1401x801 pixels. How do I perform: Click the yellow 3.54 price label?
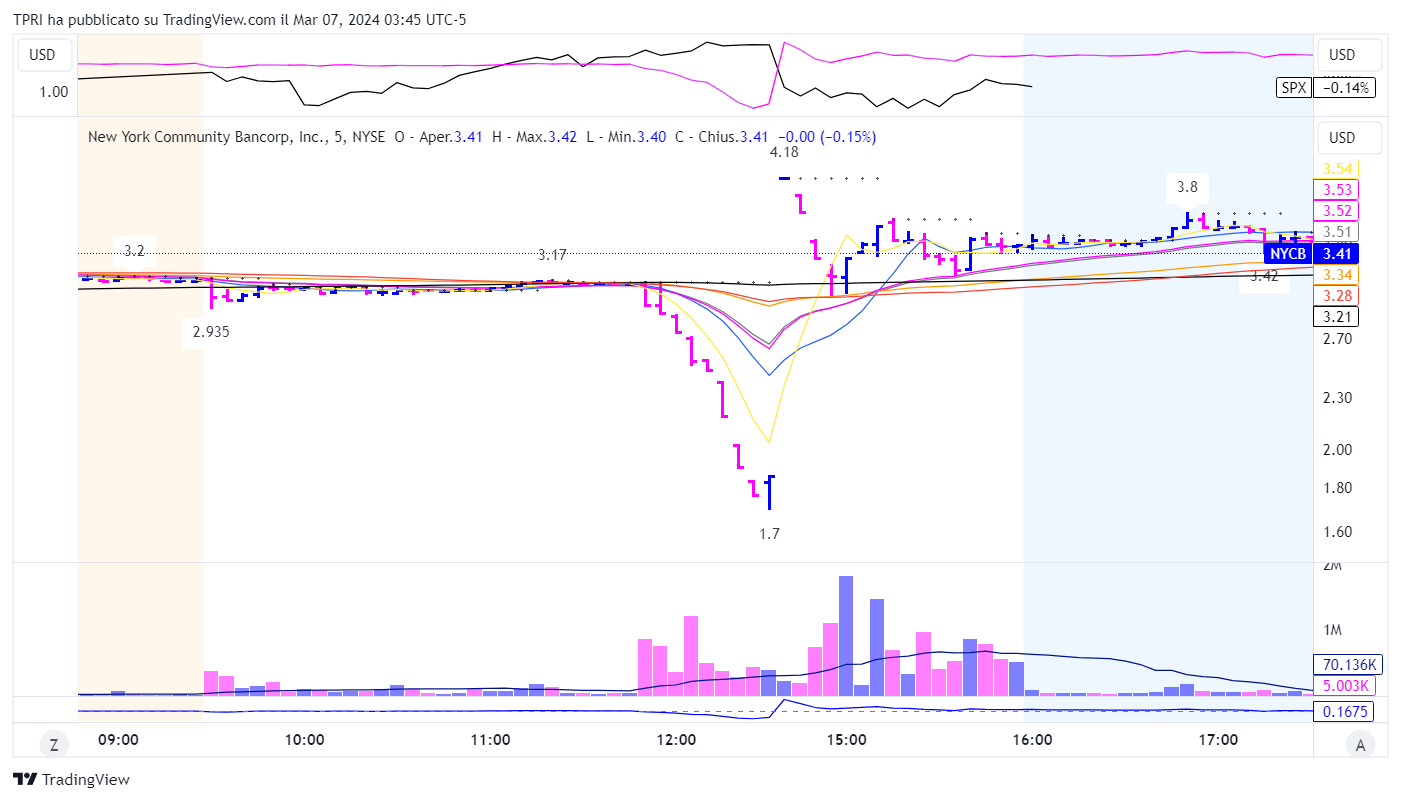[1337, 169]
